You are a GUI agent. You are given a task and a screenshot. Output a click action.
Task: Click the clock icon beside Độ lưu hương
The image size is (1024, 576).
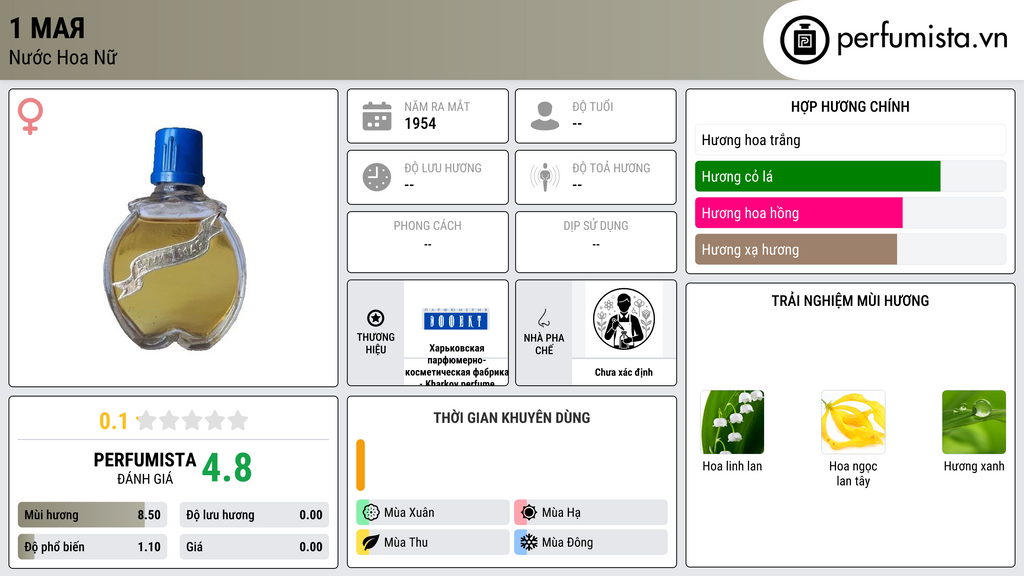(377, 177)
